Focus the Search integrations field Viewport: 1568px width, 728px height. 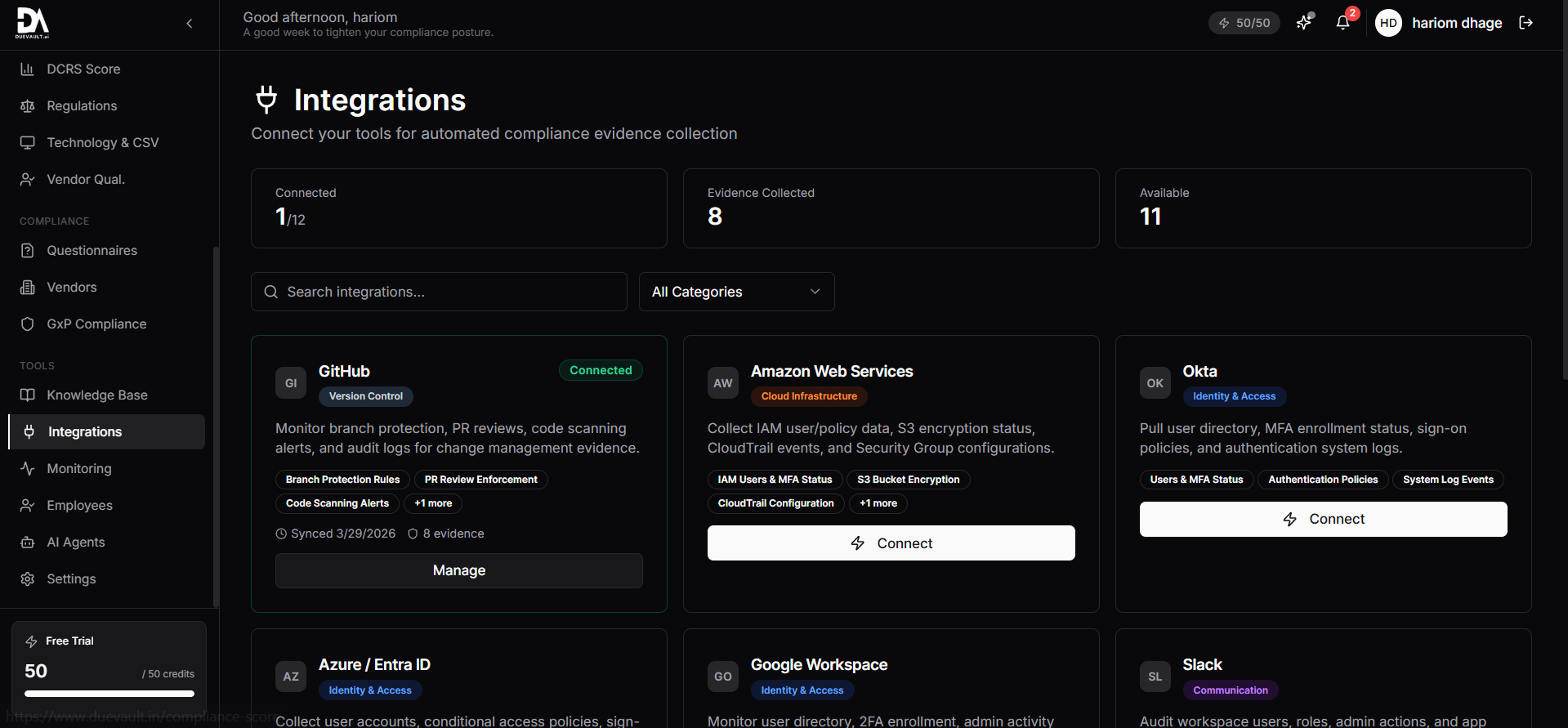coord(439,292)
